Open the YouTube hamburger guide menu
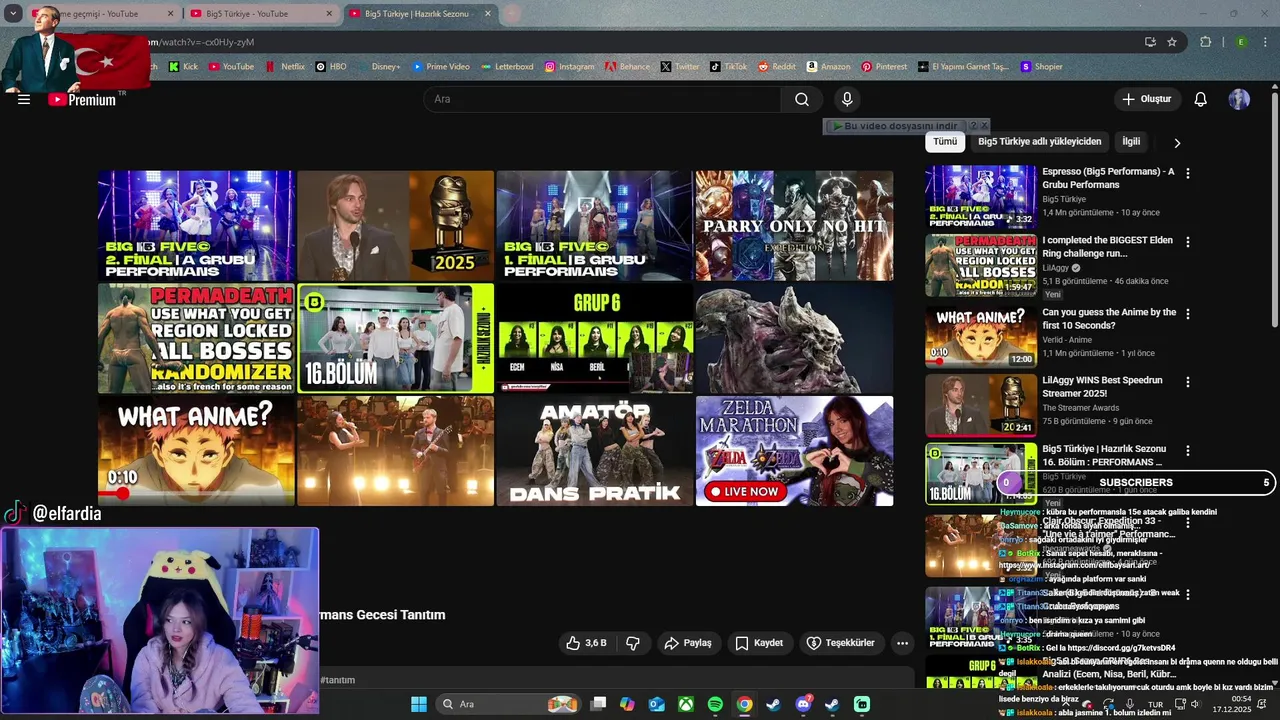Screen dimensions: 1280x720 point(24,99)
